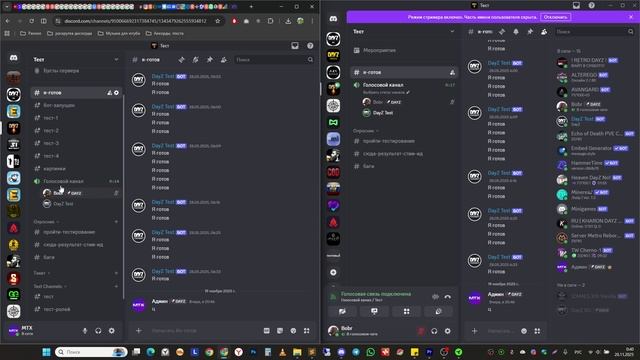
Task: Open the inbox in browser Discord
Action: pos(295,46)
